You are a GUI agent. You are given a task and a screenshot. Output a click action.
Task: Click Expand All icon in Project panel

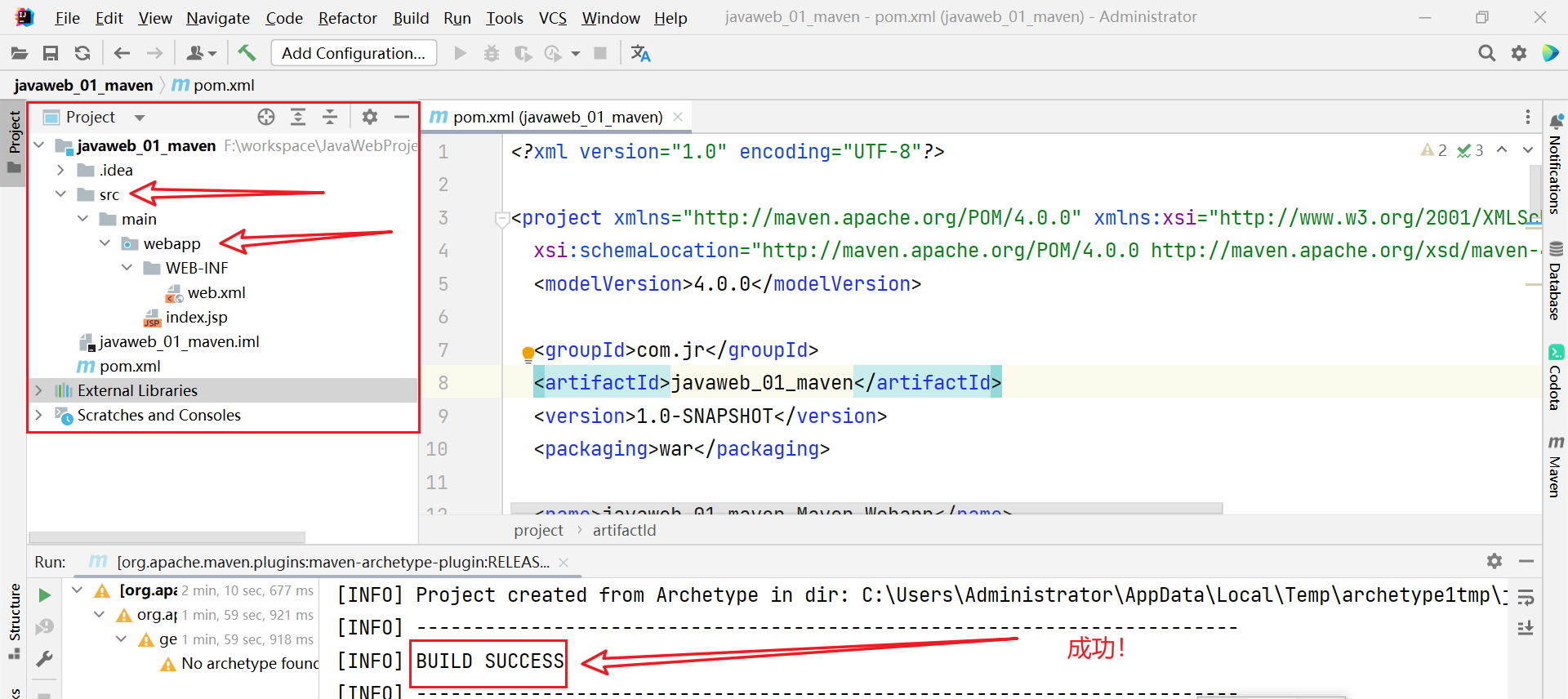(298, 117)
